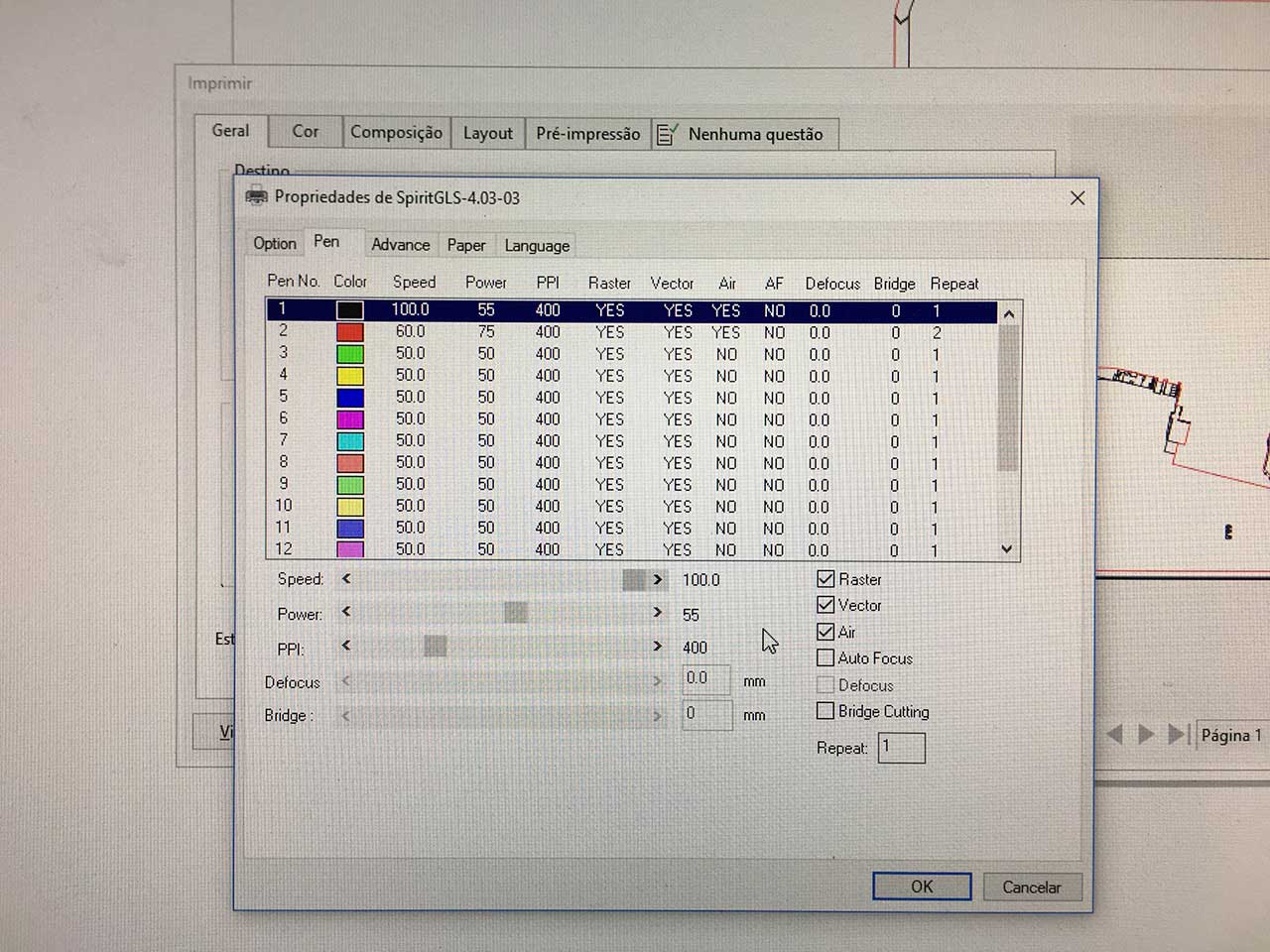This screenshot has width=1270, height=952.
Task: Decrease Power with the left arrow
Action: point(346,612)
